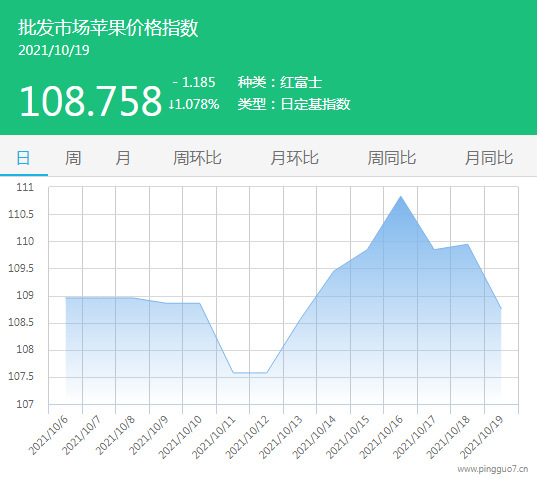
Task: Switch to the 周 weekly tab
Action: click(x=73, y=158)
